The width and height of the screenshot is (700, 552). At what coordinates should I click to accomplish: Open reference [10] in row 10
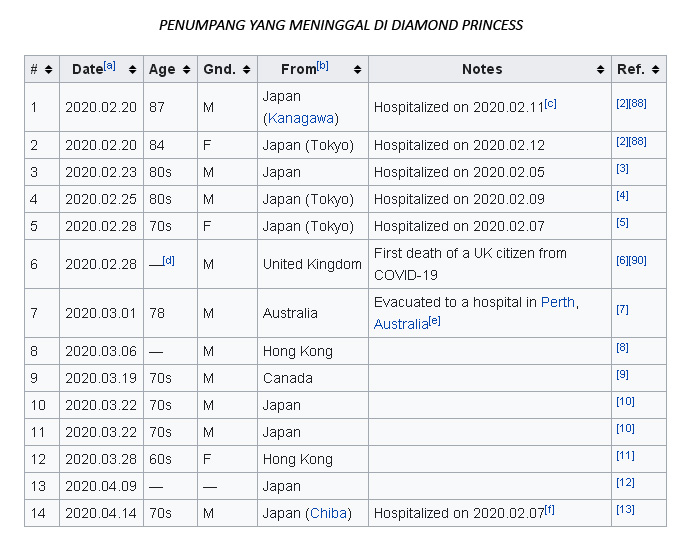coord(625,401)
